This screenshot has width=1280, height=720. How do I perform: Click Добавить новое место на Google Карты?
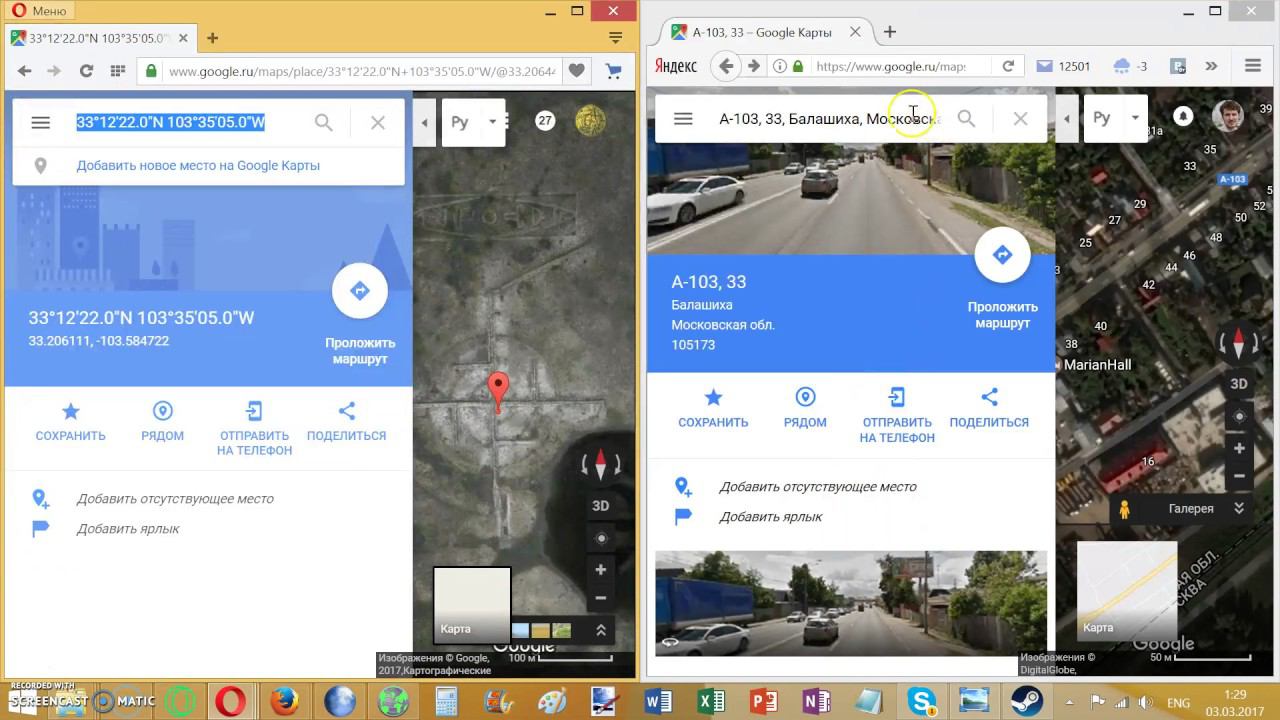[198, 165]
